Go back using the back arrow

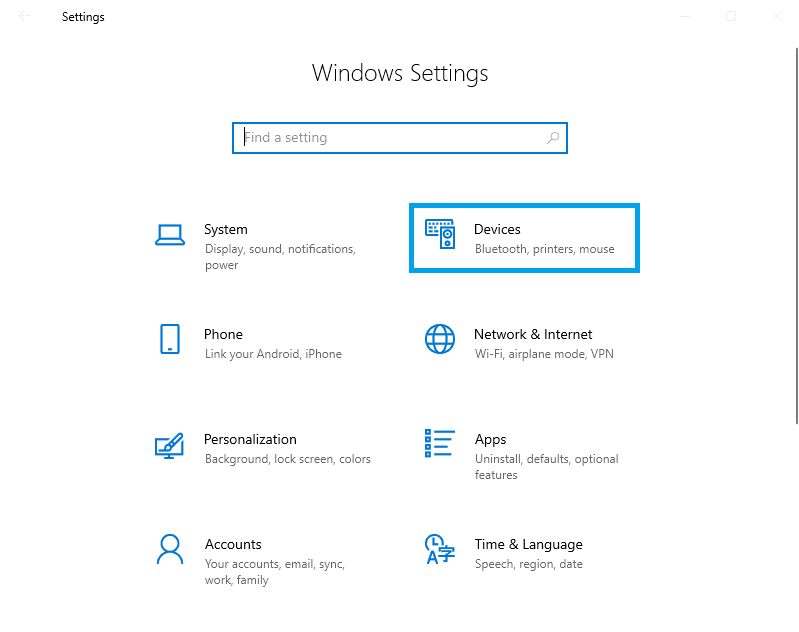tap(24, 16)
